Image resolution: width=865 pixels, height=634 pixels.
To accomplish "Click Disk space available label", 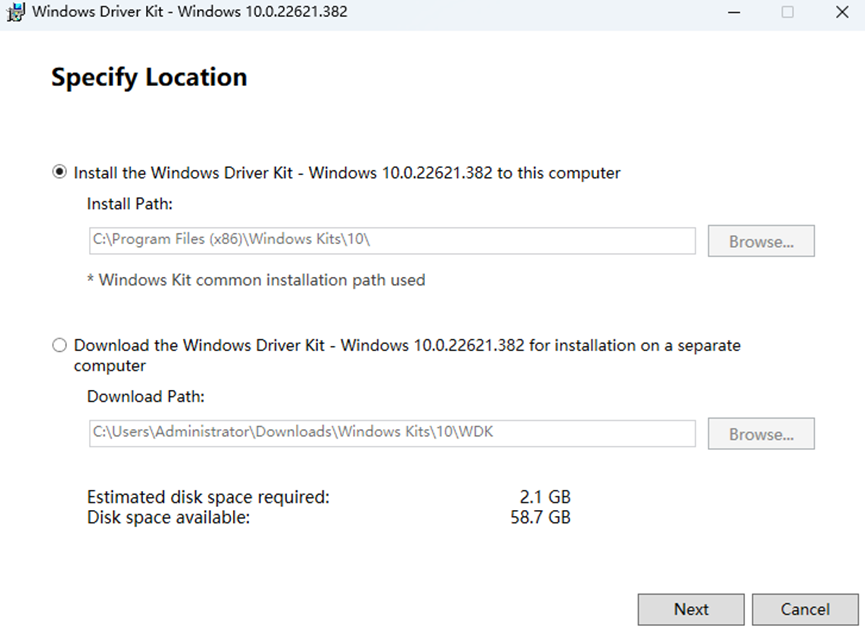I will [x=168, y=518].
